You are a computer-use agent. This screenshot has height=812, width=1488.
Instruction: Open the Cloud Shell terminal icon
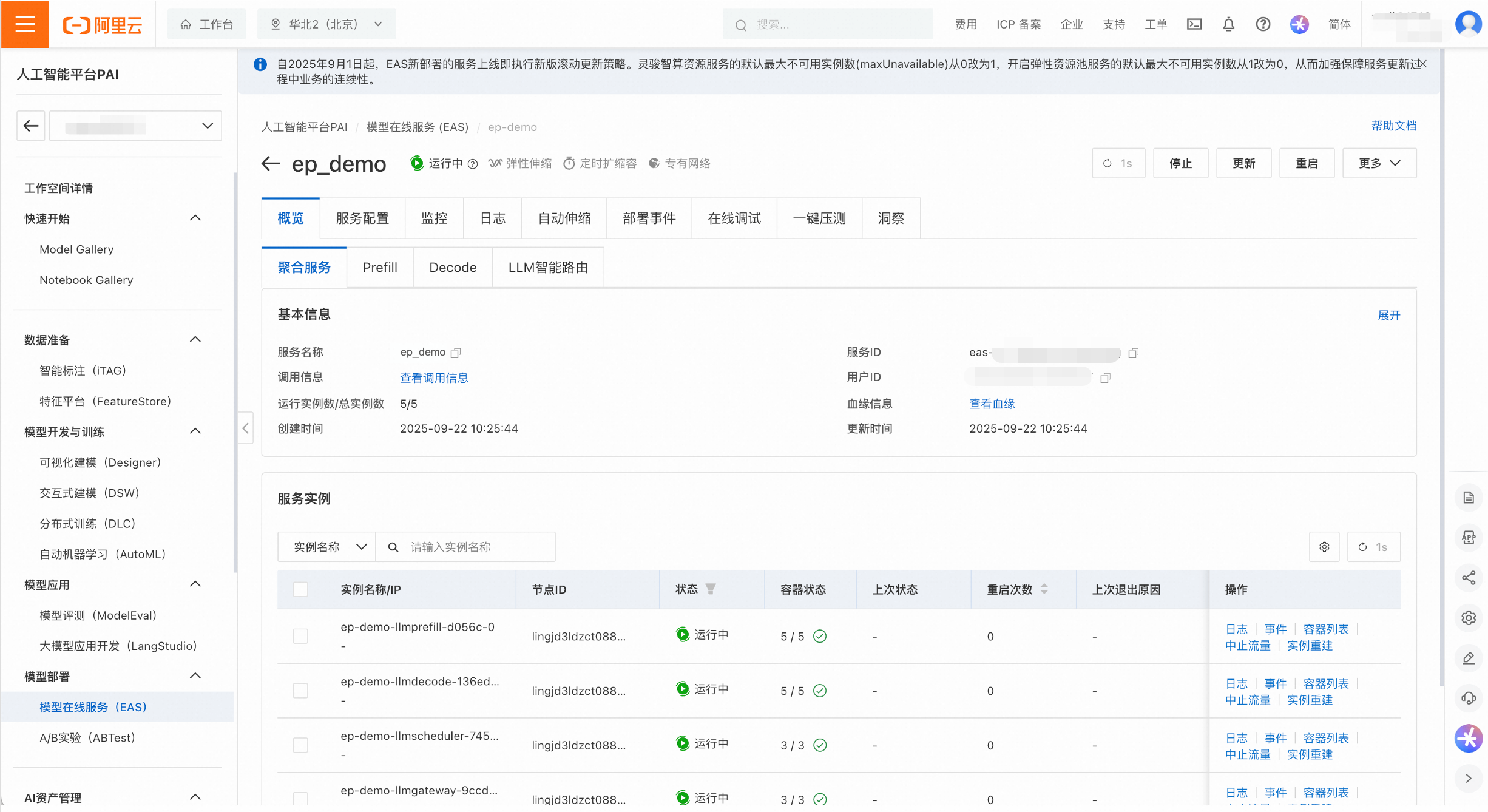pyautogui.click(x=1194, y=24)
